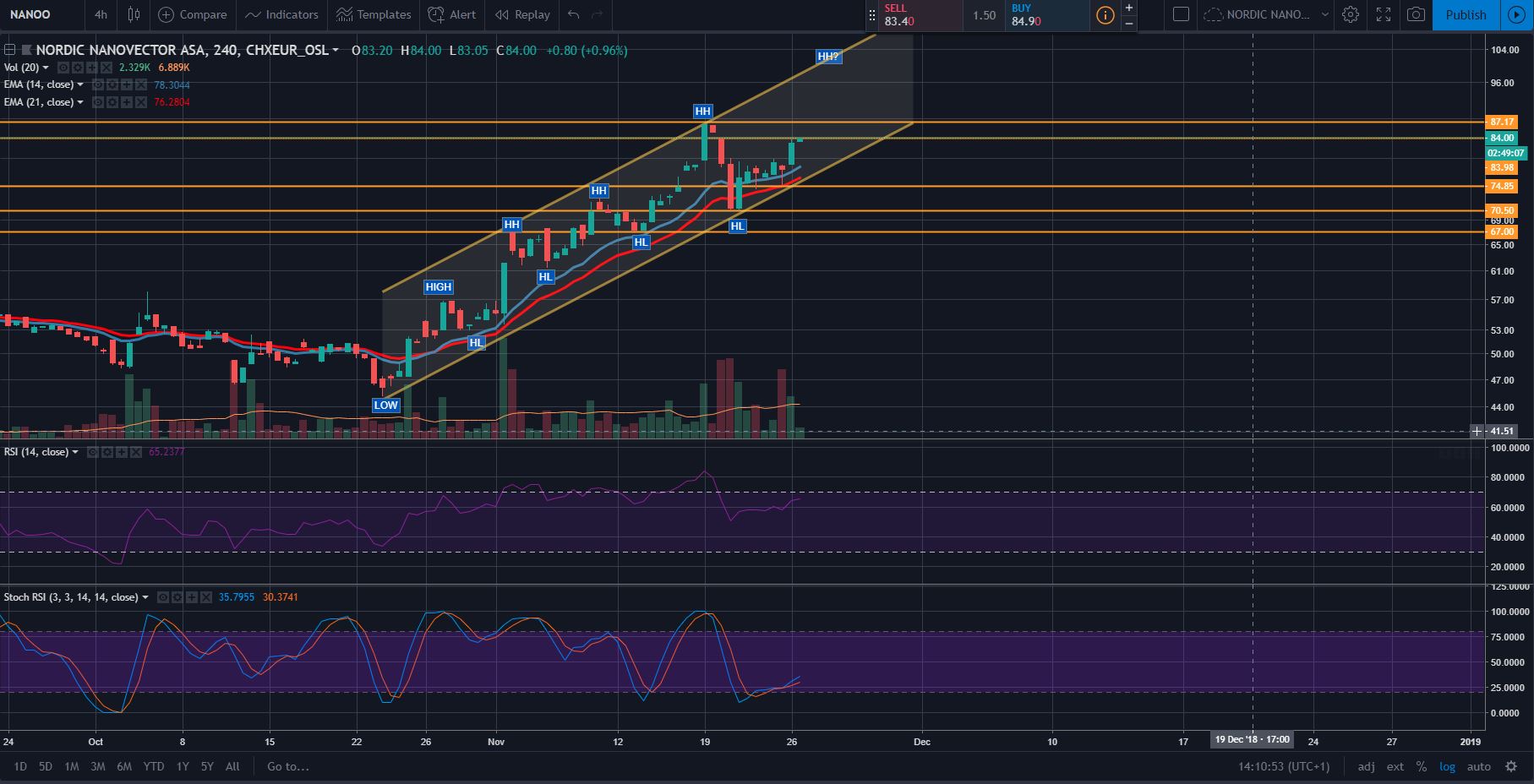Viewport: 1534px width, 784px height.
Task: Expand the RSI (14, close) menu
Action: [75, 452]
